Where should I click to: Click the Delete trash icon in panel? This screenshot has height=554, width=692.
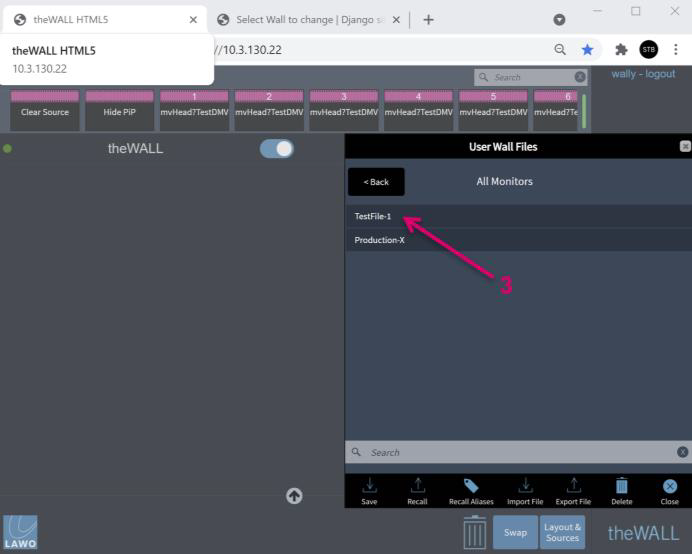pos(621,485)
